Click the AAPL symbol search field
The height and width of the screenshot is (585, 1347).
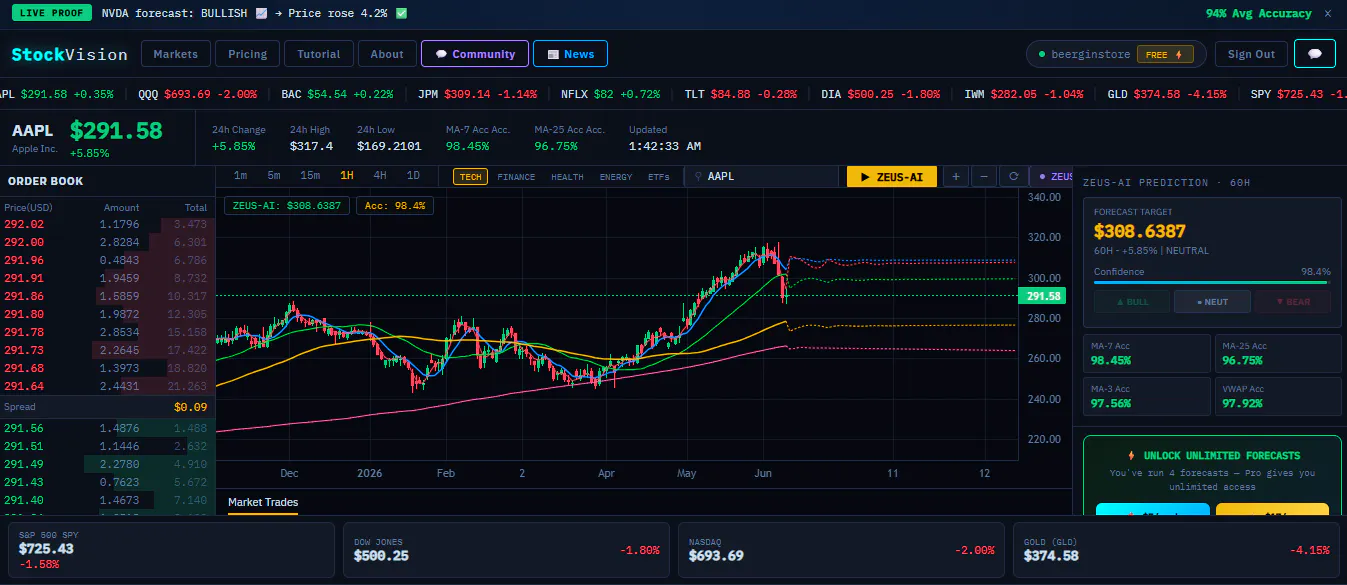(x=761, y=176)
